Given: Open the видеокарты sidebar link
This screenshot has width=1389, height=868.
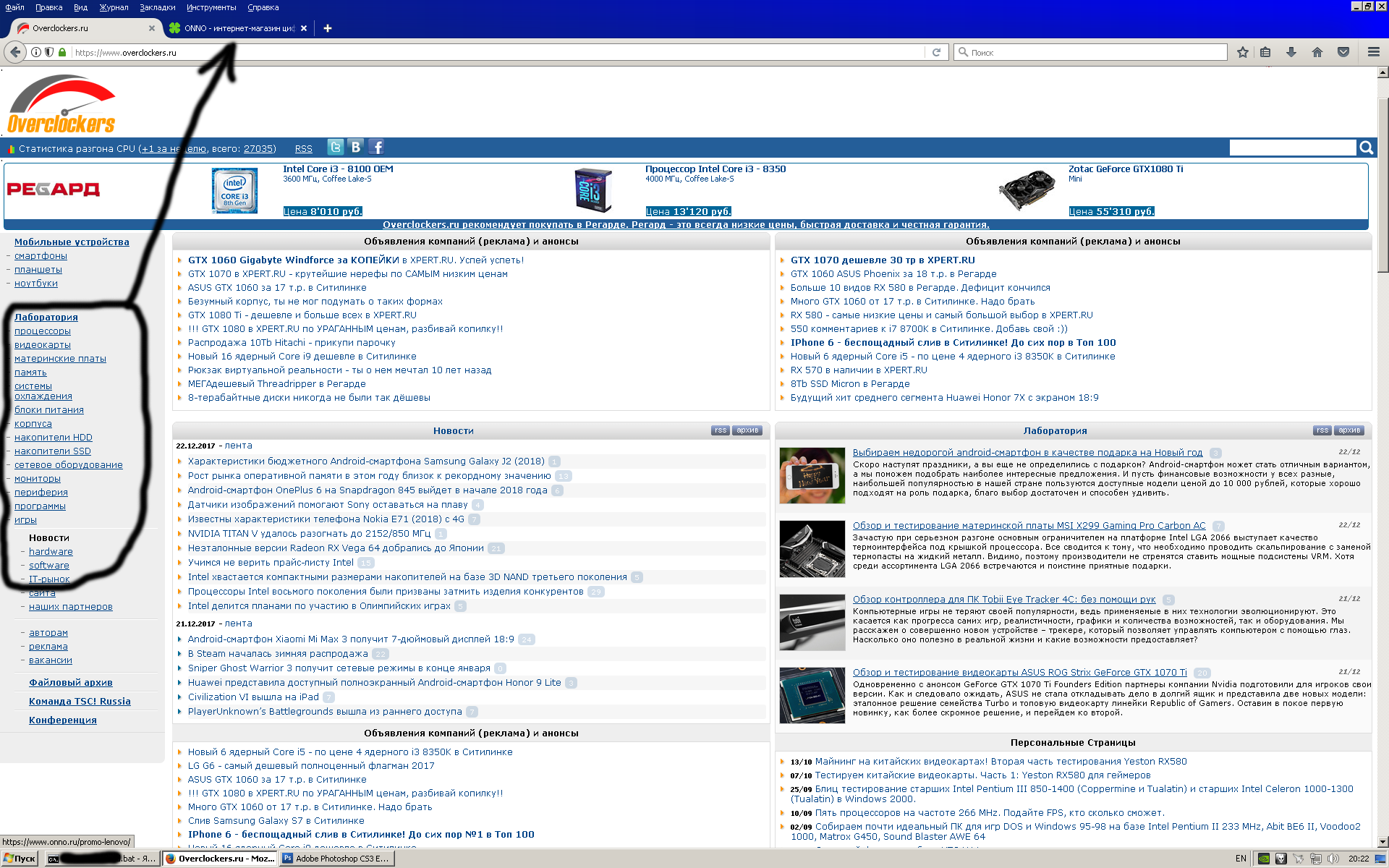Looking at the screenshot, I should point(43,345).
